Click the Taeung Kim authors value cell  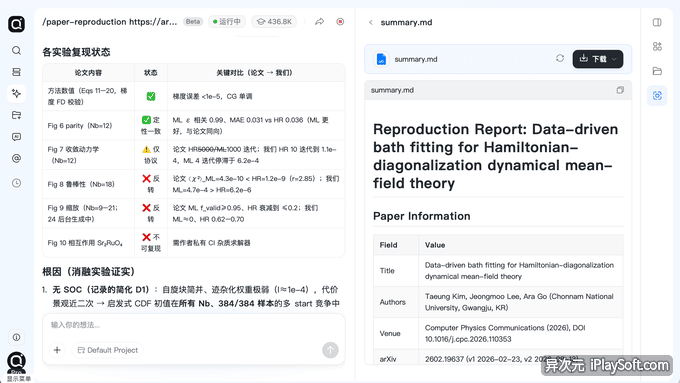[520, 302]
